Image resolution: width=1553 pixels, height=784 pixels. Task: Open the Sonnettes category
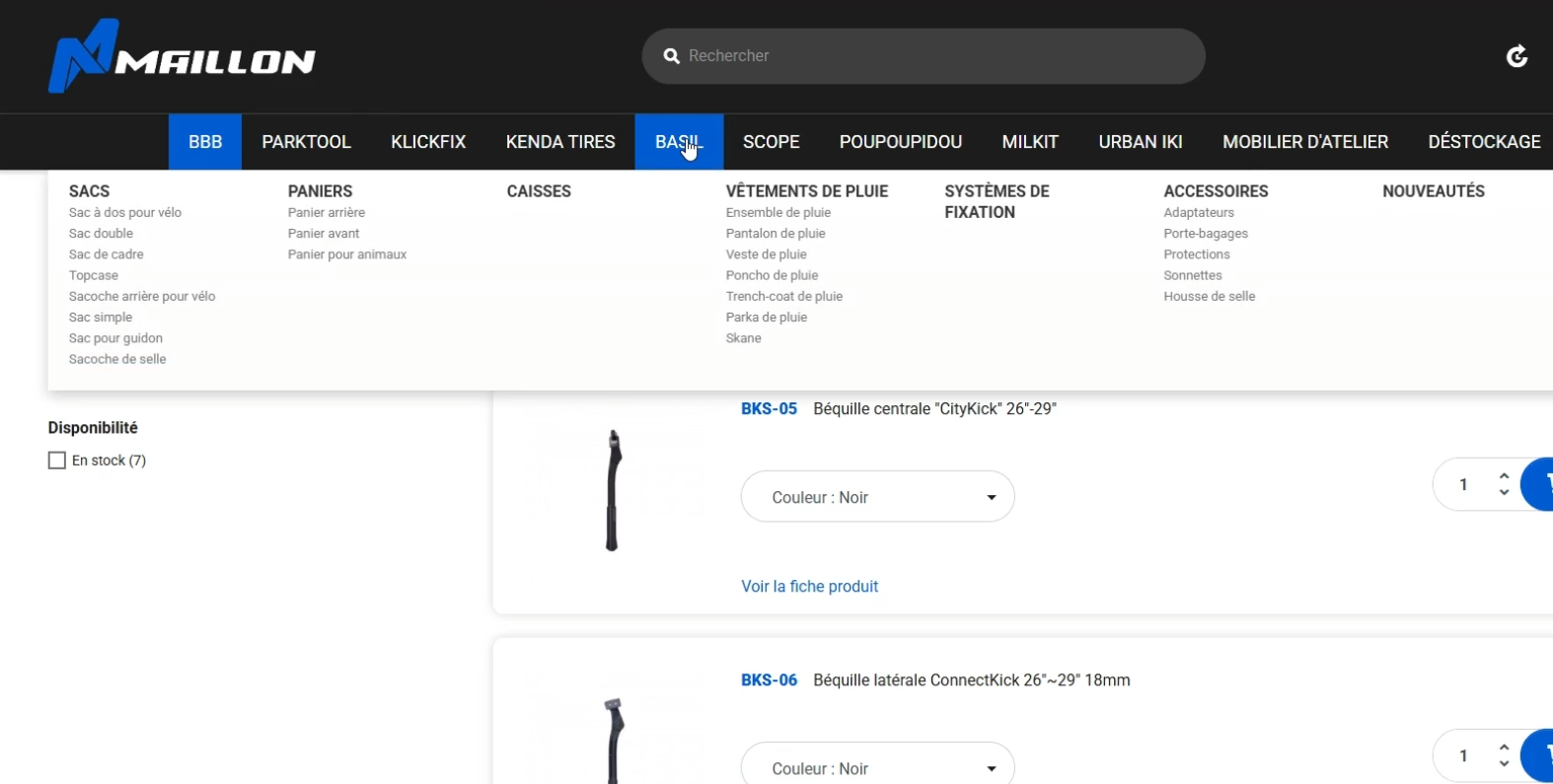coord(1193,275)
